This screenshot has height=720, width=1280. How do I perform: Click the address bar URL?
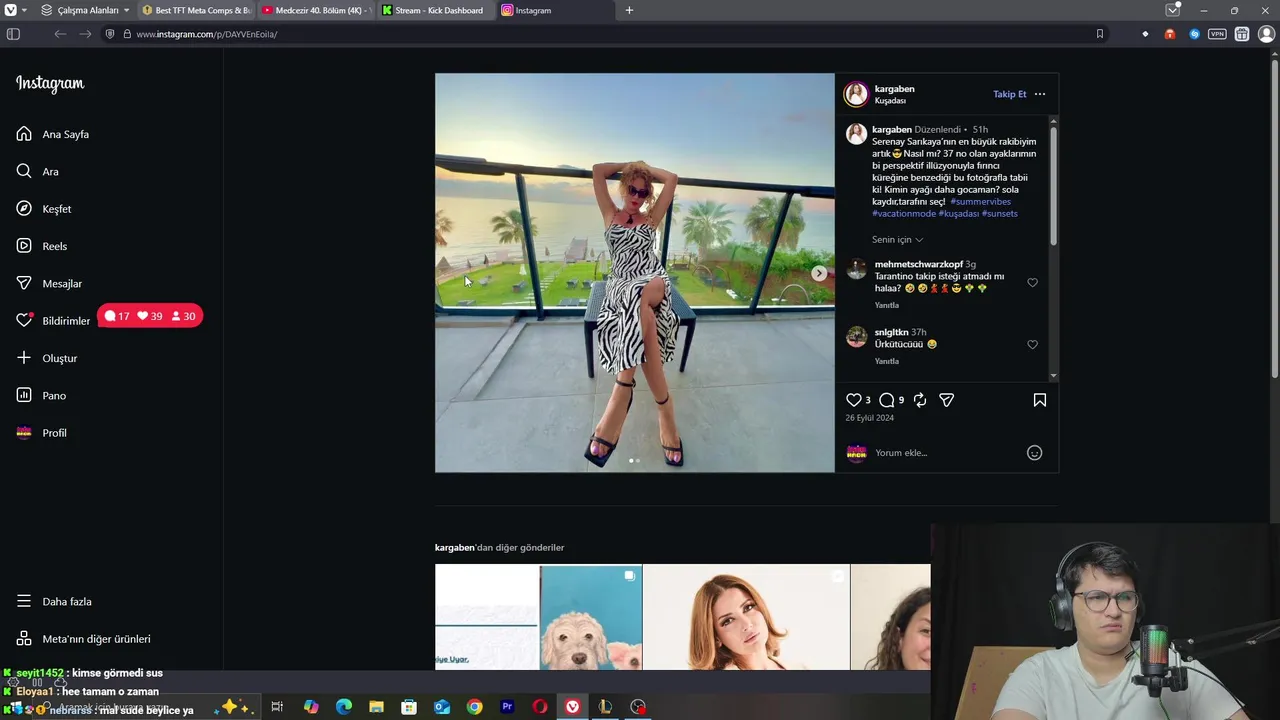(207, 34)
